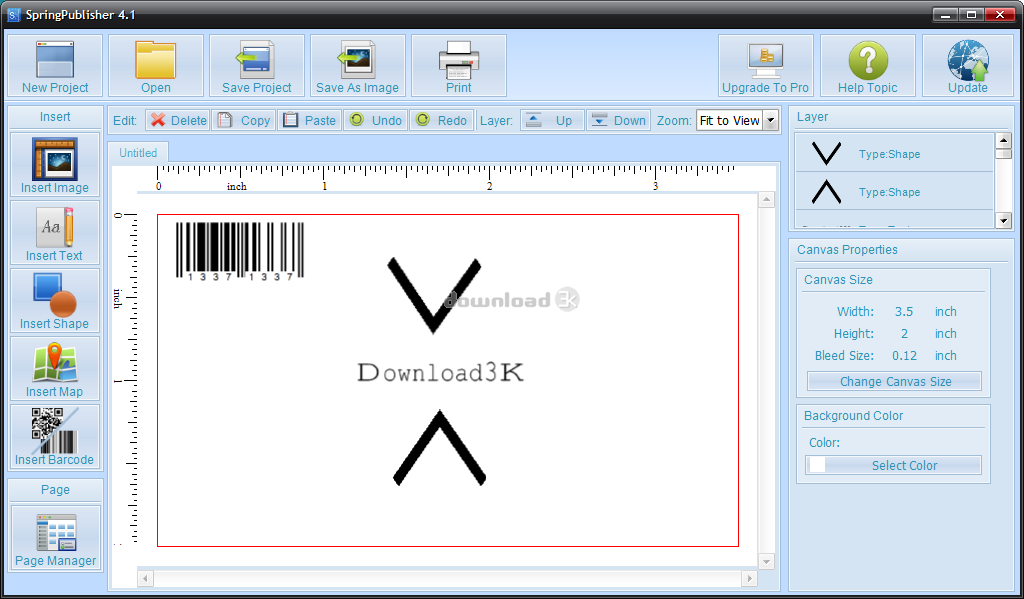Select the V shape on canvas
1024x599 pixels.
coord(434,296)
